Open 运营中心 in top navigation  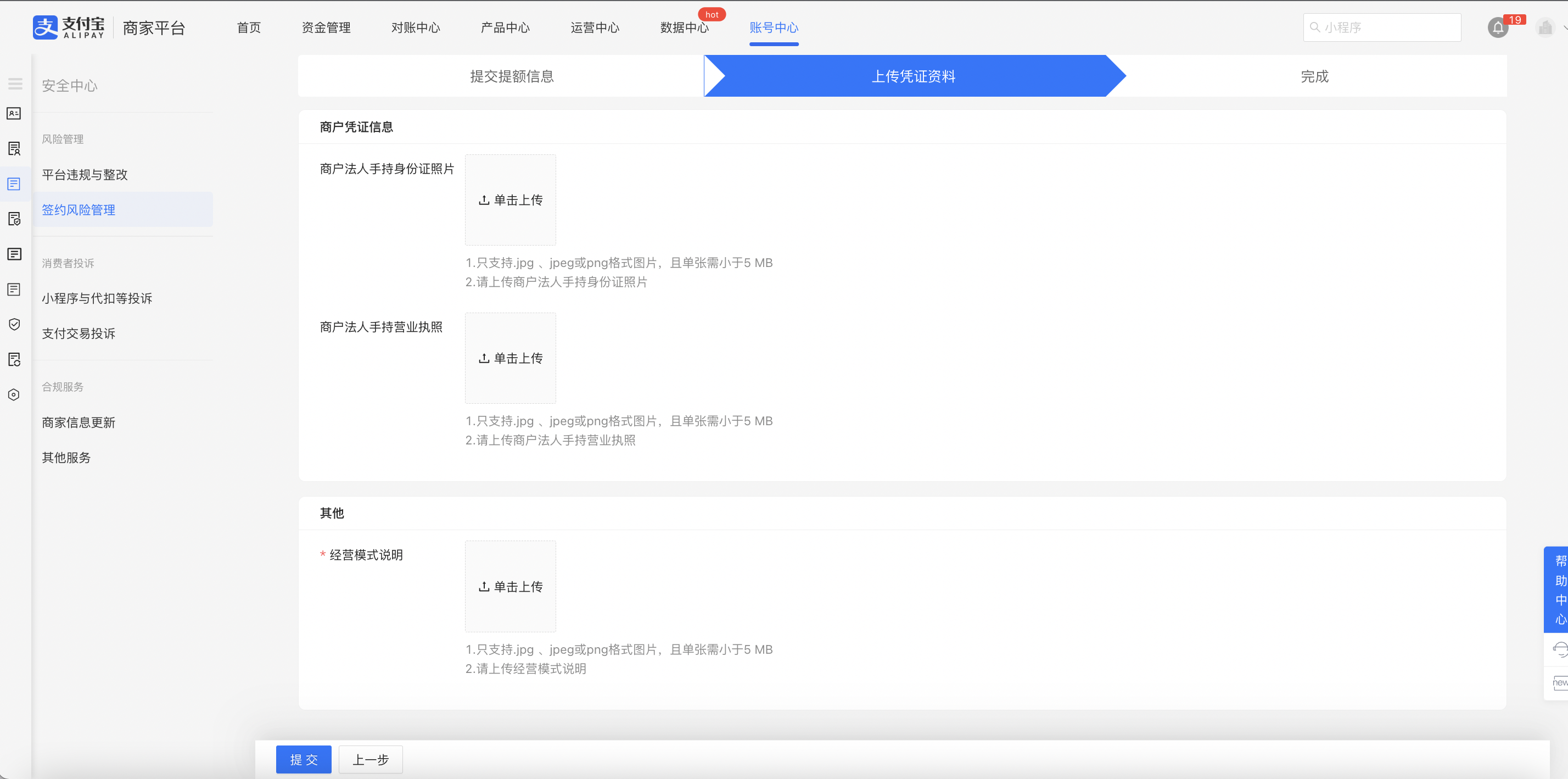point(594,27)
